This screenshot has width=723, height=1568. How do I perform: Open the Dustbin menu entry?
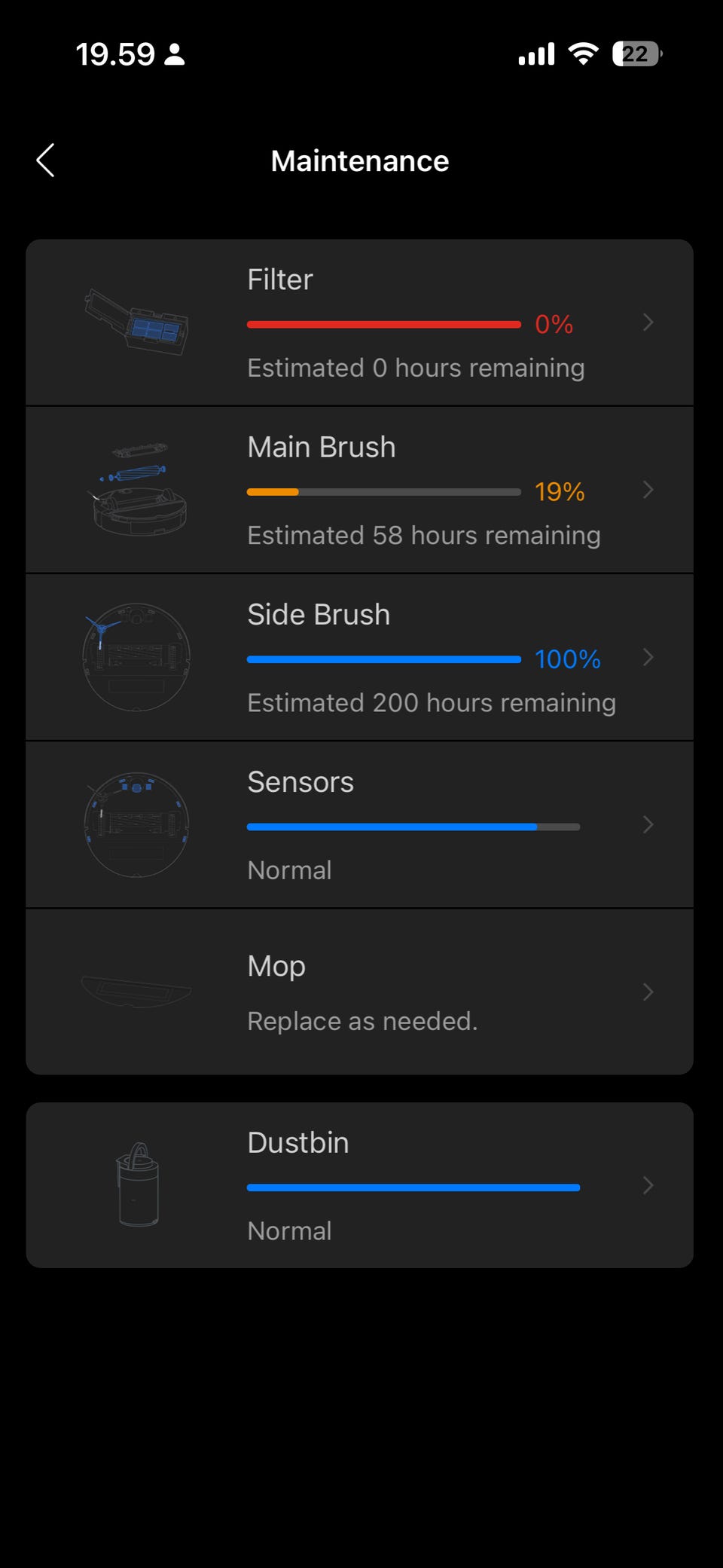click(298, 1143)
